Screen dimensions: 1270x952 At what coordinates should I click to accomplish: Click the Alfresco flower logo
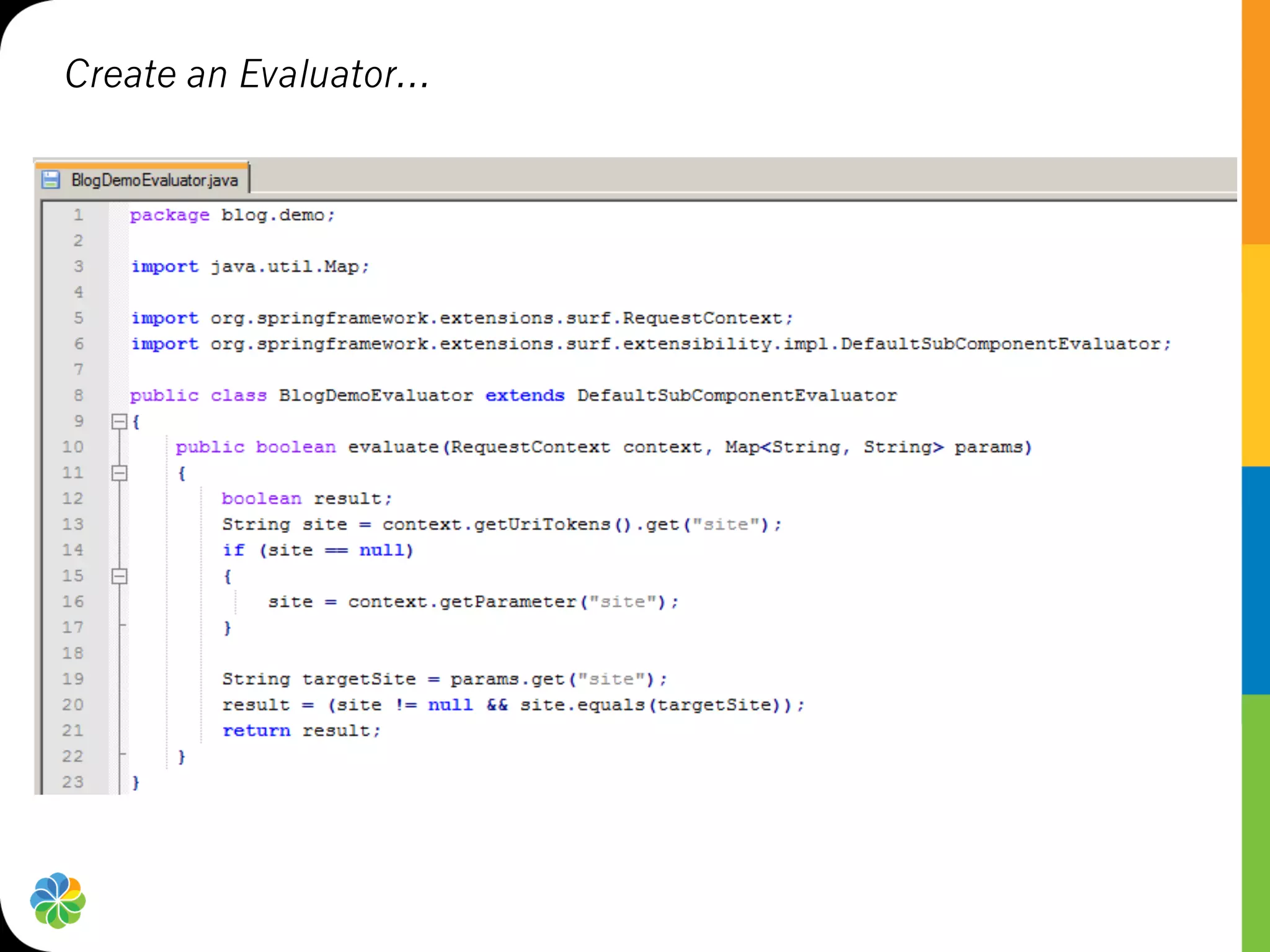coord(58,900)
